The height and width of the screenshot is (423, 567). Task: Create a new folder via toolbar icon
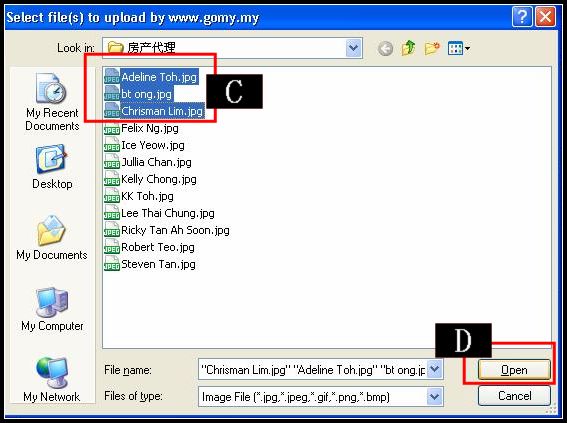click(432, 48)
